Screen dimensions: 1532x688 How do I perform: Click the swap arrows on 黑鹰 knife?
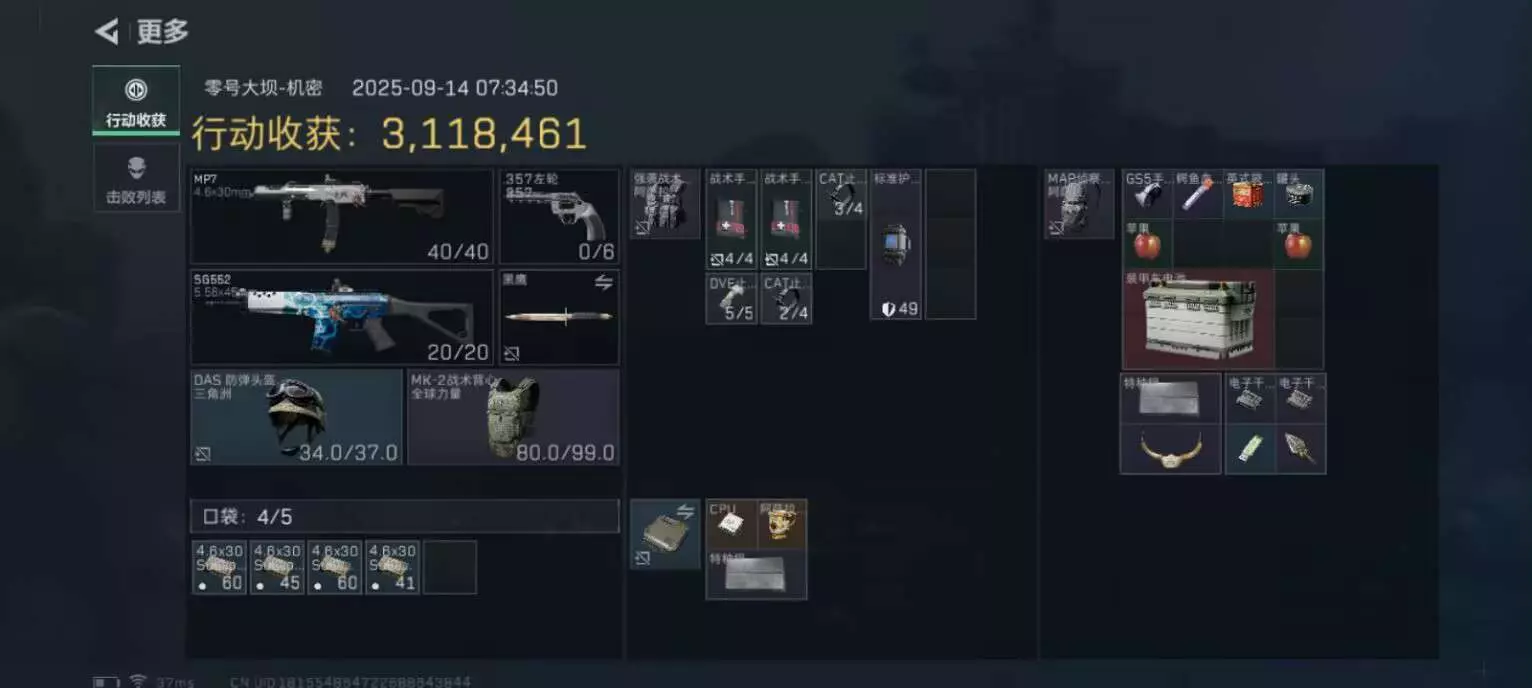click(603, 283)
